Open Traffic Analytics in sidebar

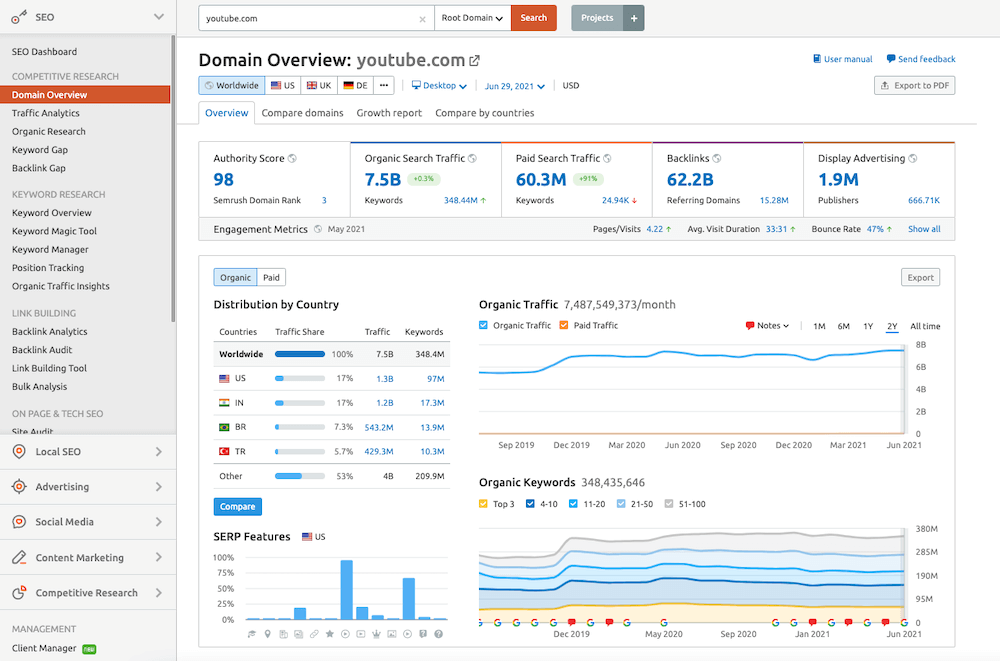click(x=46, y=113)
